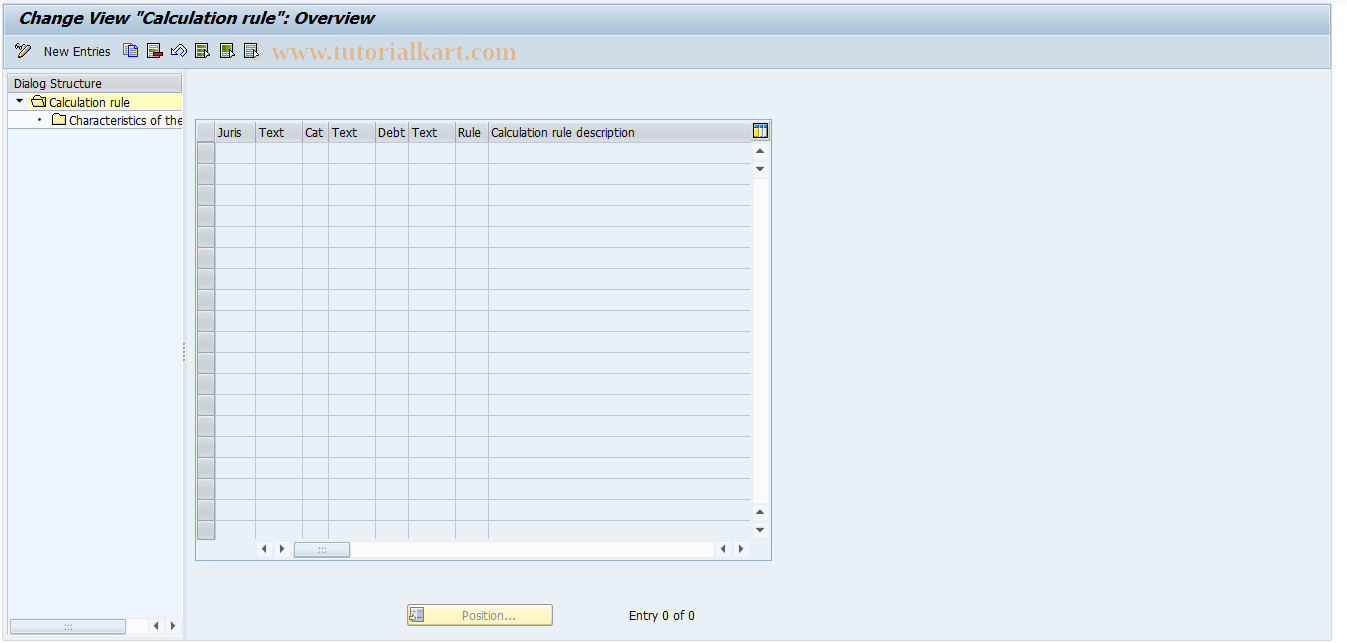
Task: Click Calculation rule description column header
Action: (x=619, y=132)
